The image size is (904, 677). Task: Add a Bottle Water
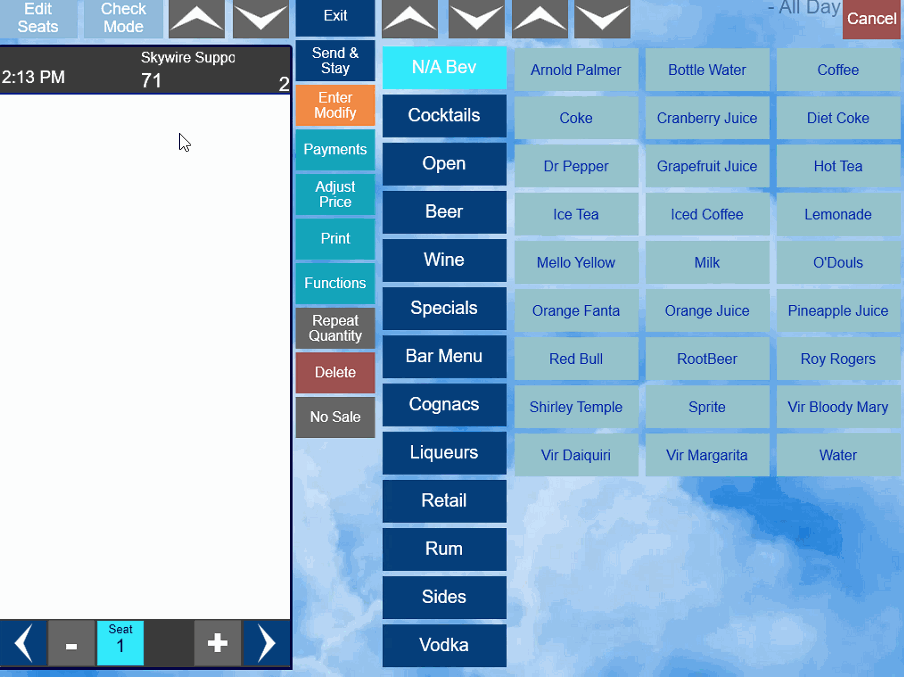[707, 70]
